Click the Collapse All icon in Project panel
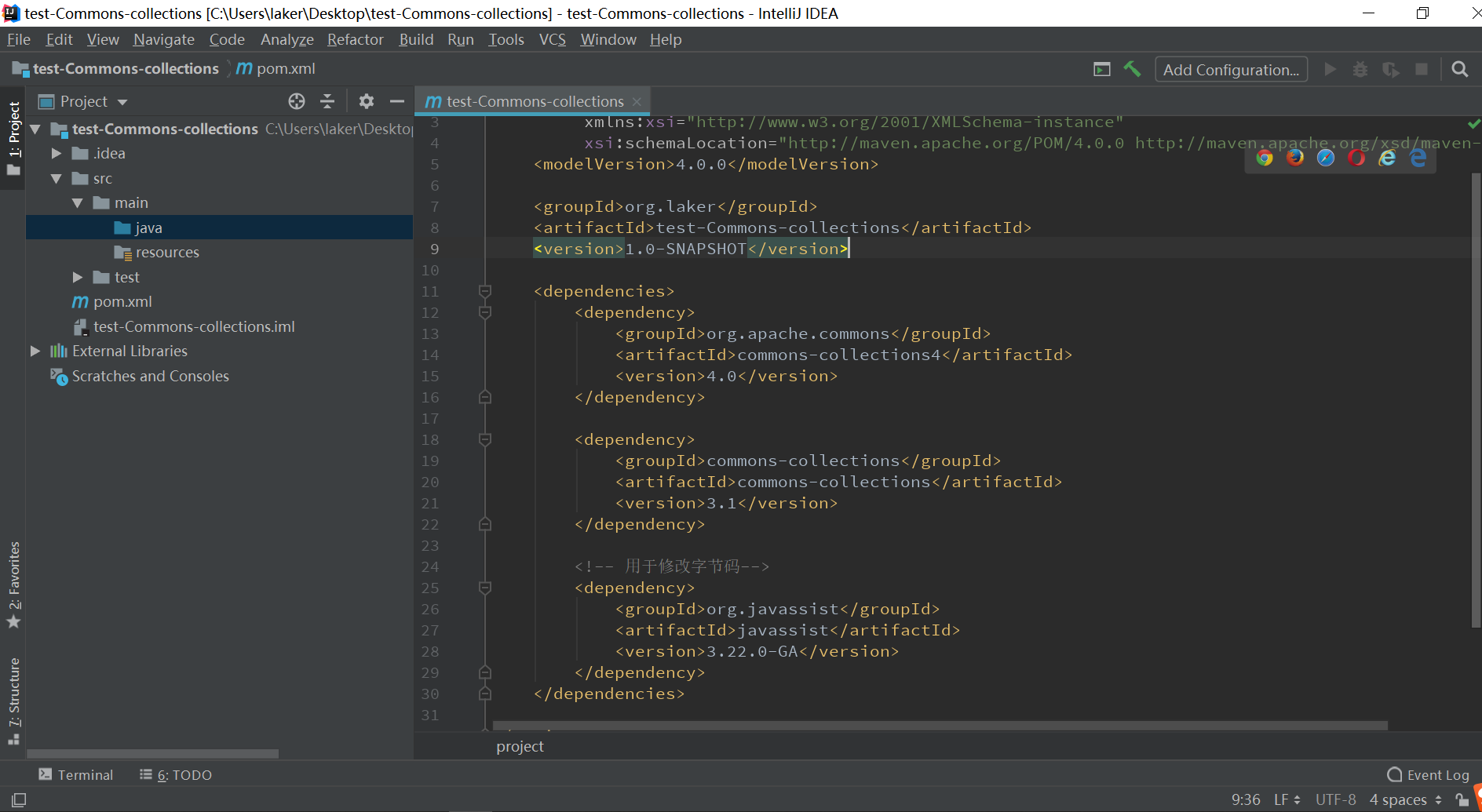Screen dimensions: 1482x812 327,101
